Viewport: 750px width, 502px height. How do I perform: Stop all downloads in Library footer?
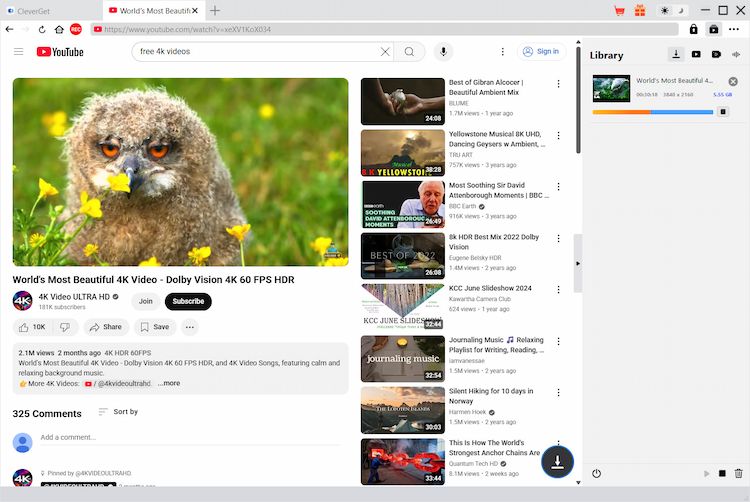(722, 473)
